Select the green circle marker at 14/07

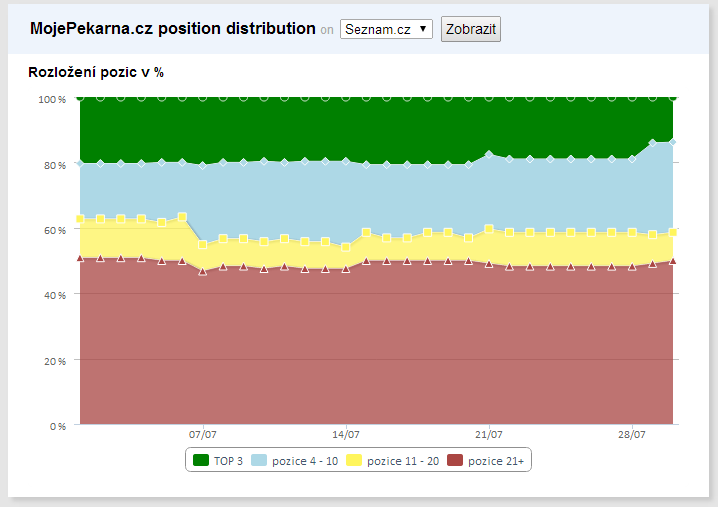click(346, 97)
